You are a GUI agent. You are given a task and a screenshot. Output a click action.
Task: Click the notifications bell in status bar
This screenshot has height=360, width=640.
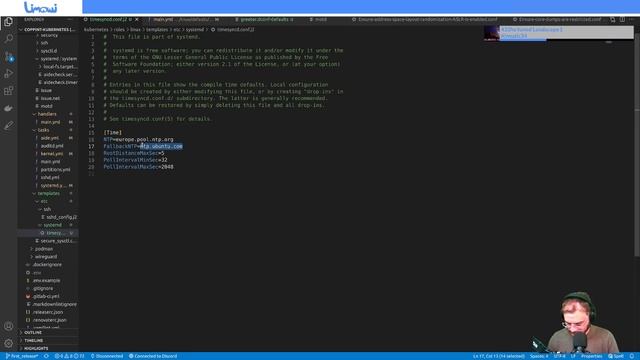tap(632, 356)
